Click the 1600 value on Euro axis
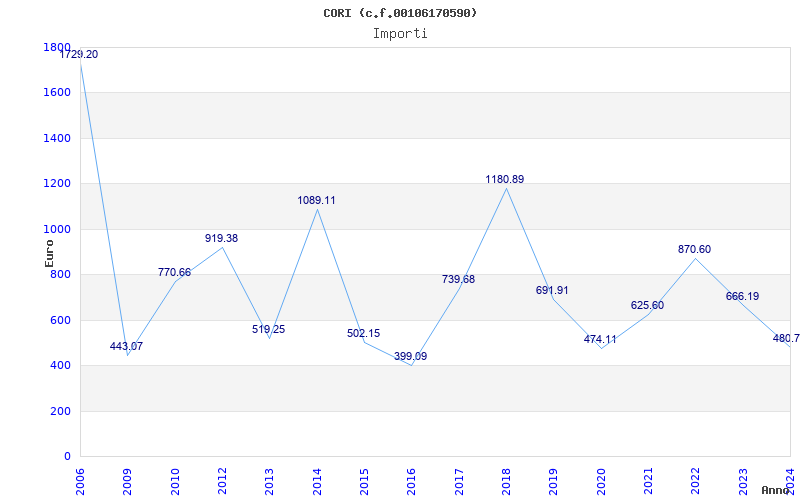 57,93
